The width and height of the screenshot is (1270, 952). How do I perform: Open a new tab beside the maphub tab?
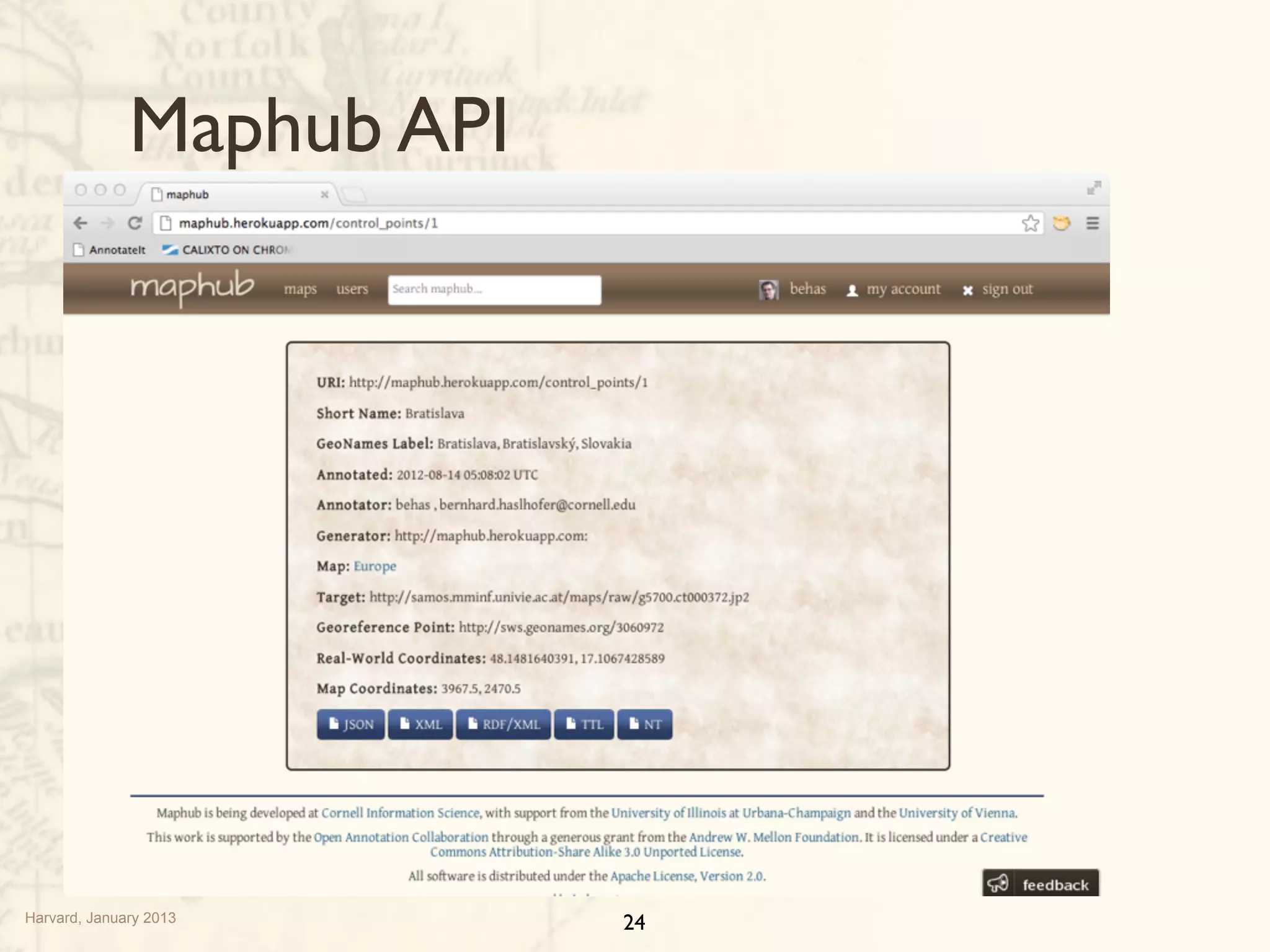click(x=354, y=195)
